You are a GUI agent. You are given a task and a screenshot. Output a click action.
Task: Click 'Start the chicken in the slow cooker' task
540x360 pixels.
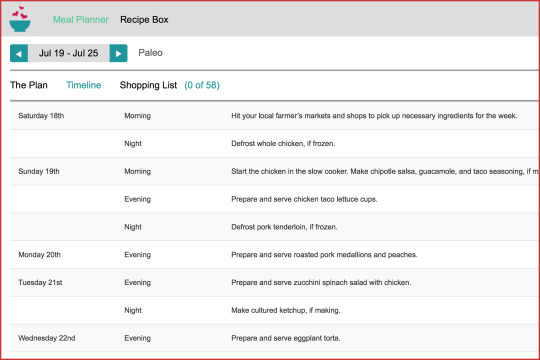click(385, 172)
